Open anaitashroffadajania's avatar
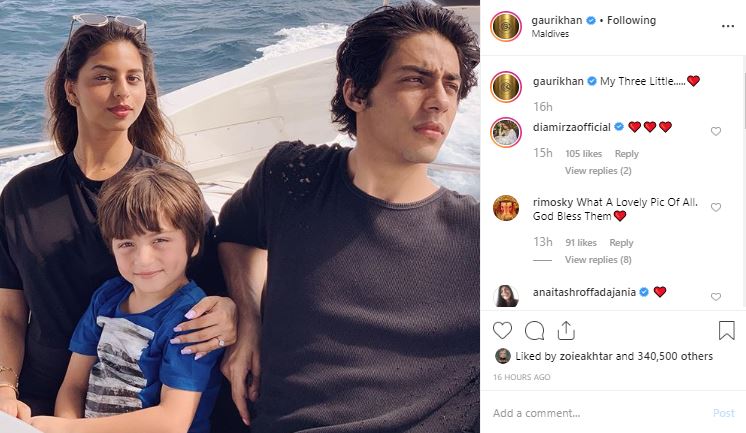The image size is (746, 433). point(506,294)
